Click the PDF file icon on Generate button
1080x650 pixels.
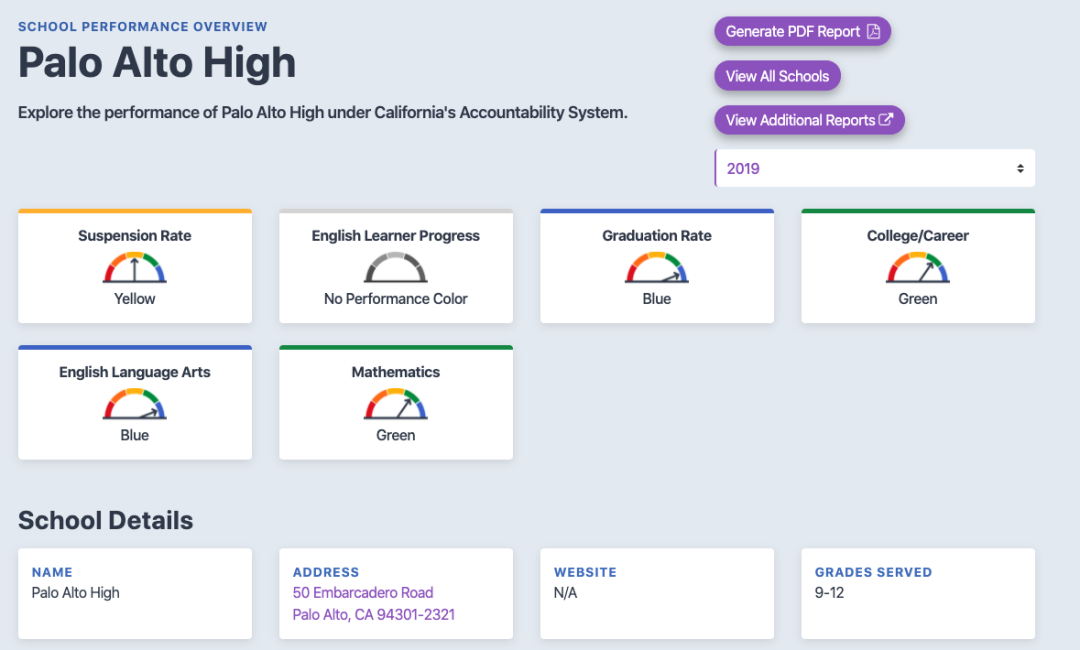click(x=873, y=32)
